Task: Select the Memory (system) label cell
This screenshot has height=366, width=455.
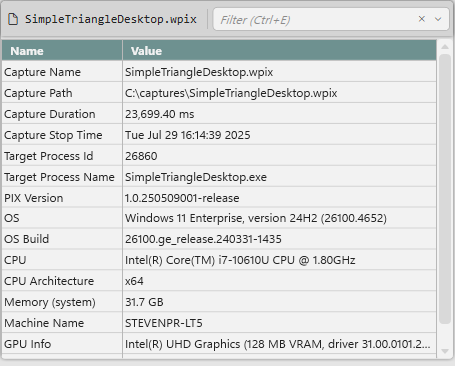Action: click(x=62, y=302)
